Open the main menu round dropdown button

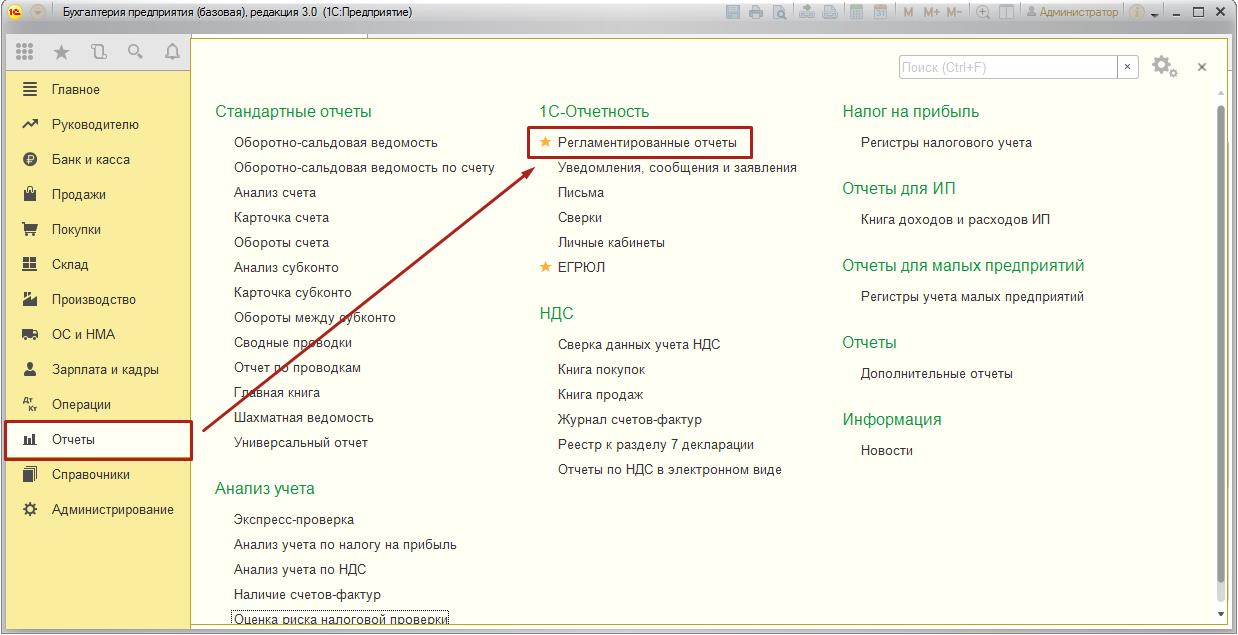point(38,12)
